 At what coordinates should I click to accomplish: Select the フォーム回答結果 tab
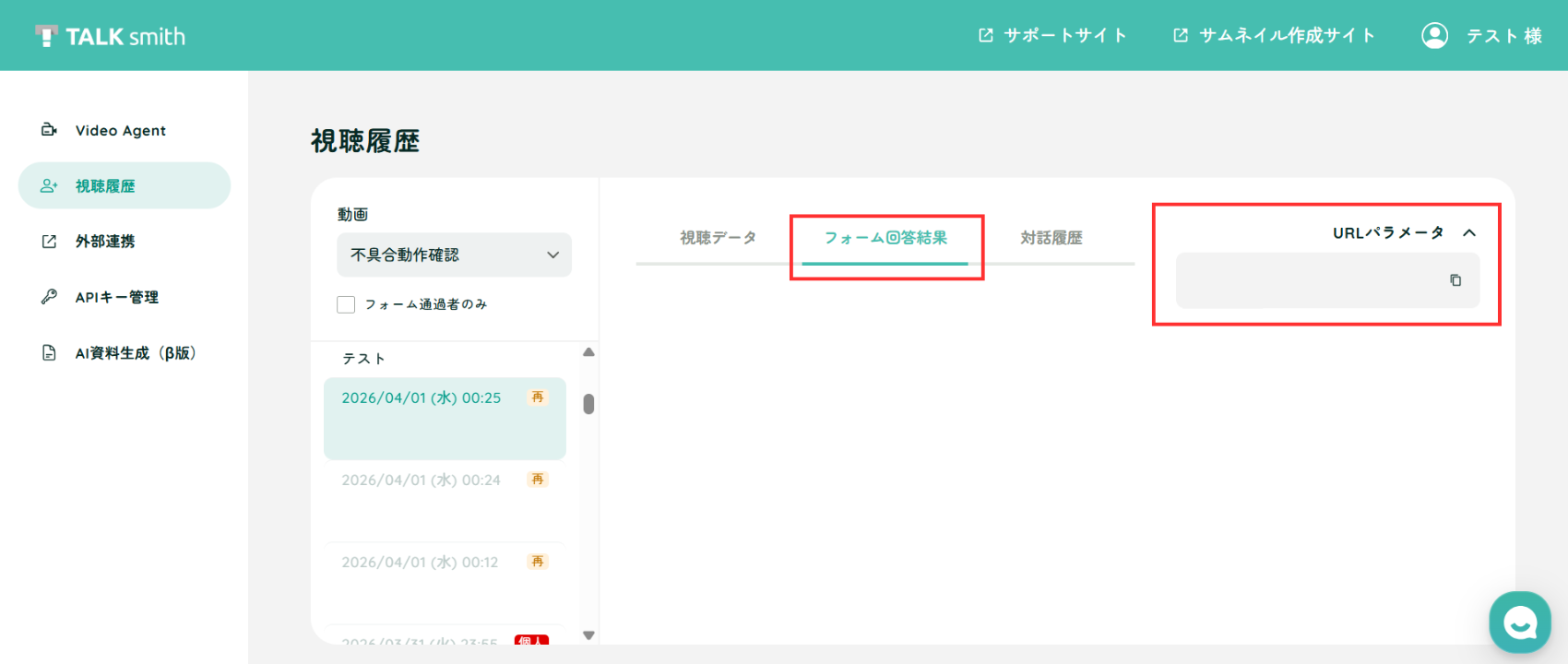885,238
